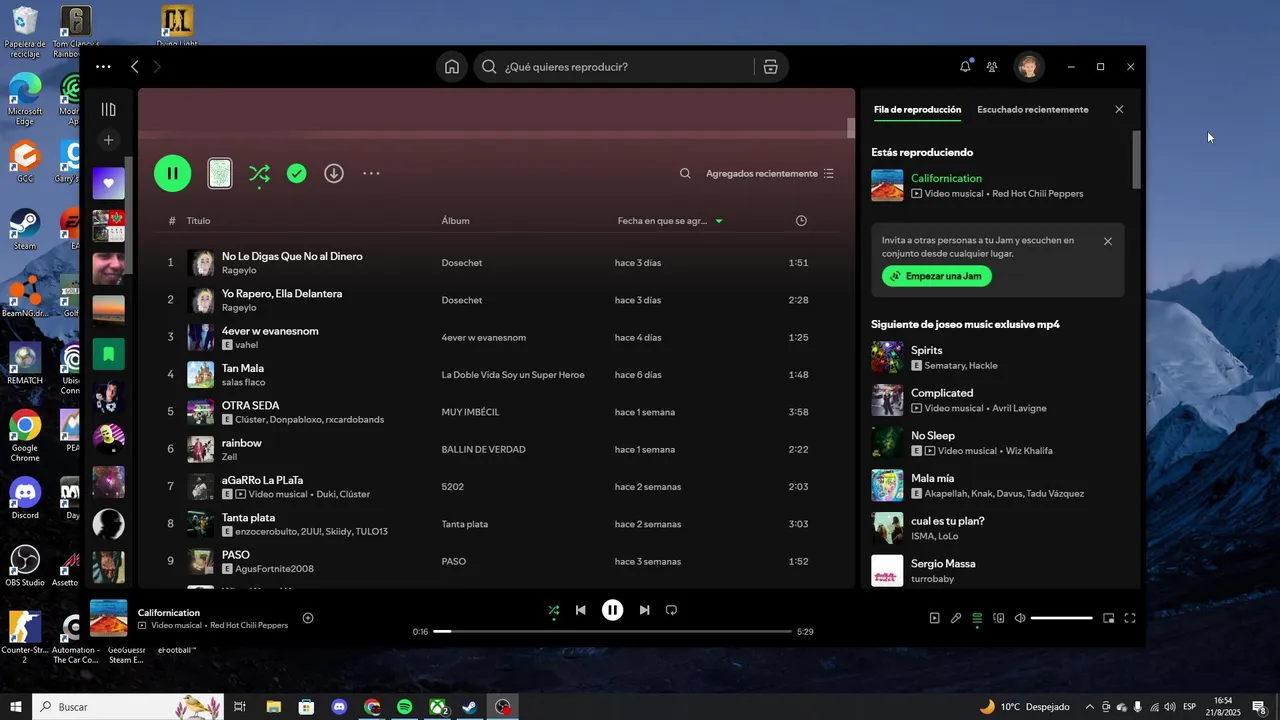Toggle playlist shuffle next to cover
This screenshot has width=1280, height=720.
point(259,174)
